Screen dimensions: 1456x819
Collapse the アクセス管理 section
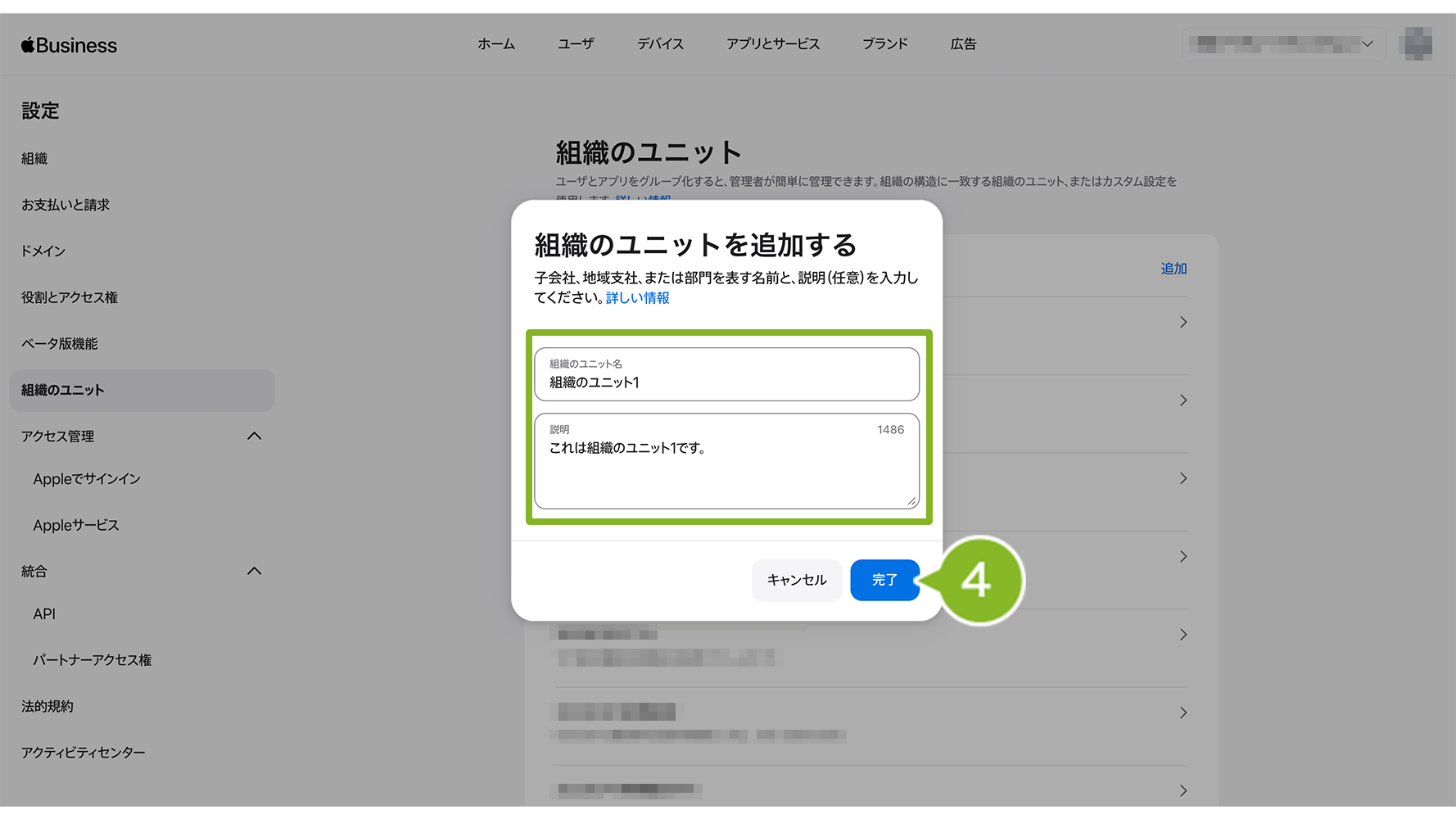[254, 436]
